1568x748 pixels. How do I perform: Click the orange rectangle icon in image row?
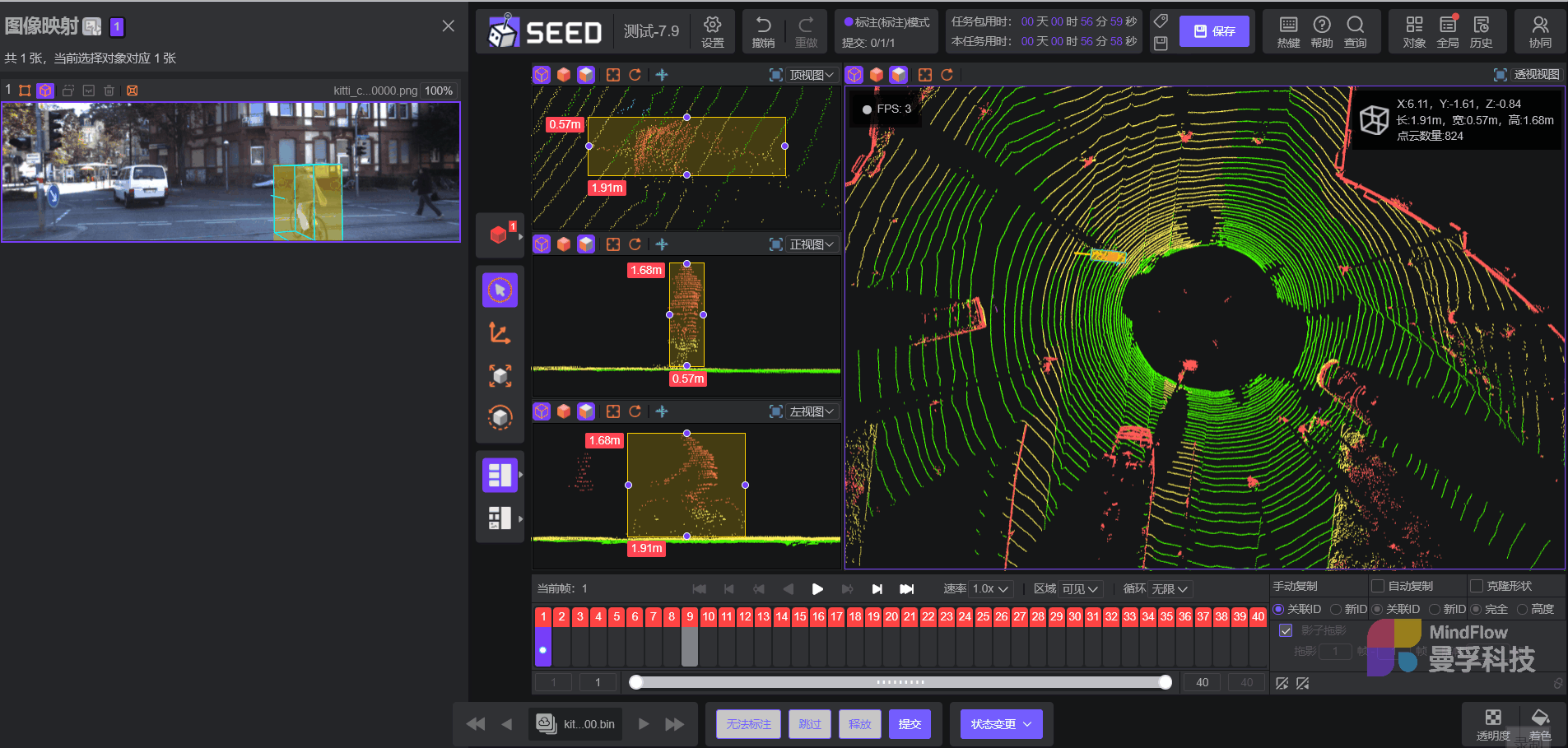tap(25, 91)
